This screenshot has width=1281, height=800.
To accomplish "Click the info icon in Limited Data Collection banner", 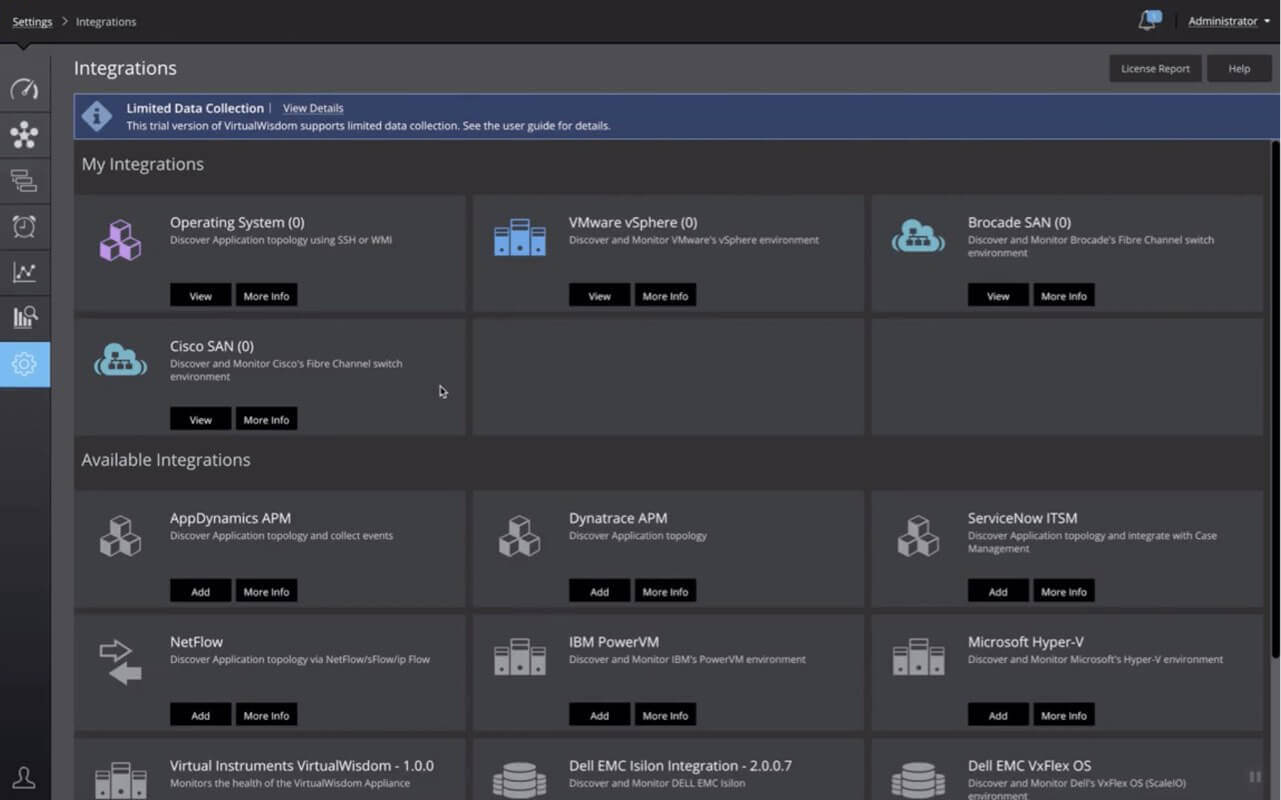I will click(x=96, y=116).
